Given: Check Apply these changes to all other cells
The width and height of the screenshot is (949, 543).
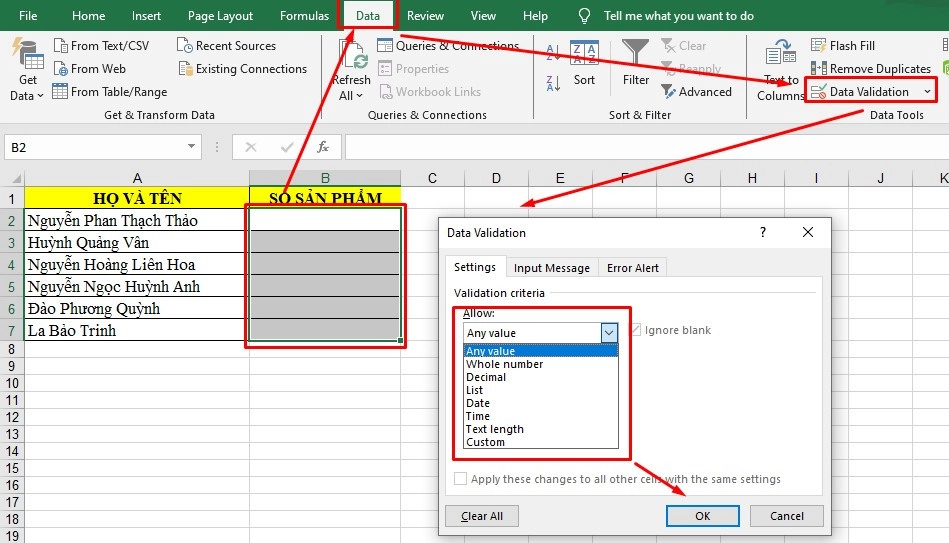Looking at the screenshot, I should (461, 479).
